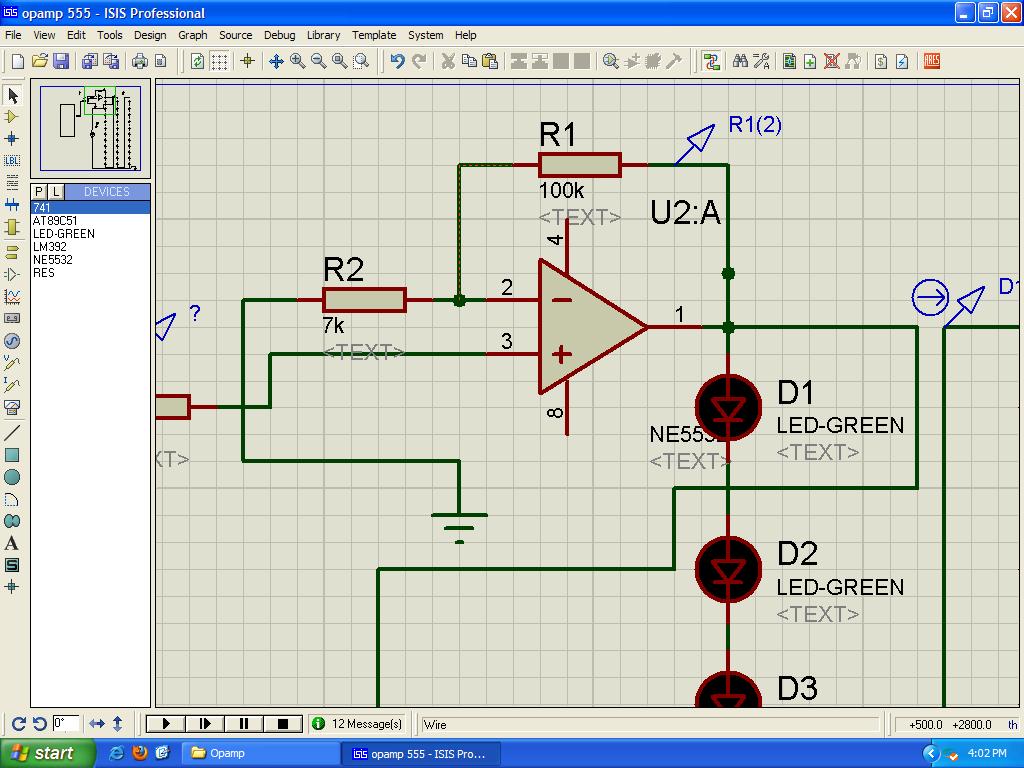Viewport: 1024px width, 768px height.
Task: Click the Undo arrow icon
Action: (x=397, y=61)
